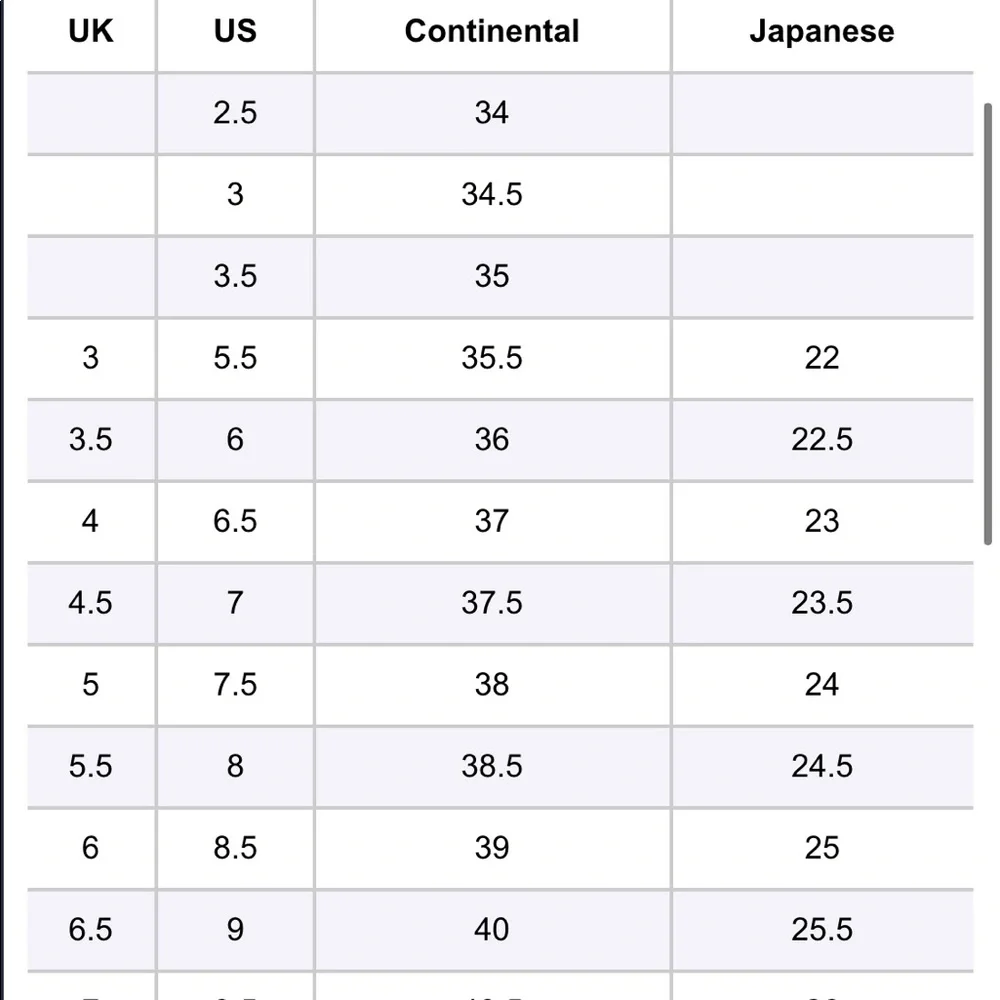The image size is (1000, 1000).
Task: Click the Continental size 34.5 cell
Action: click(x=492, y=194)
